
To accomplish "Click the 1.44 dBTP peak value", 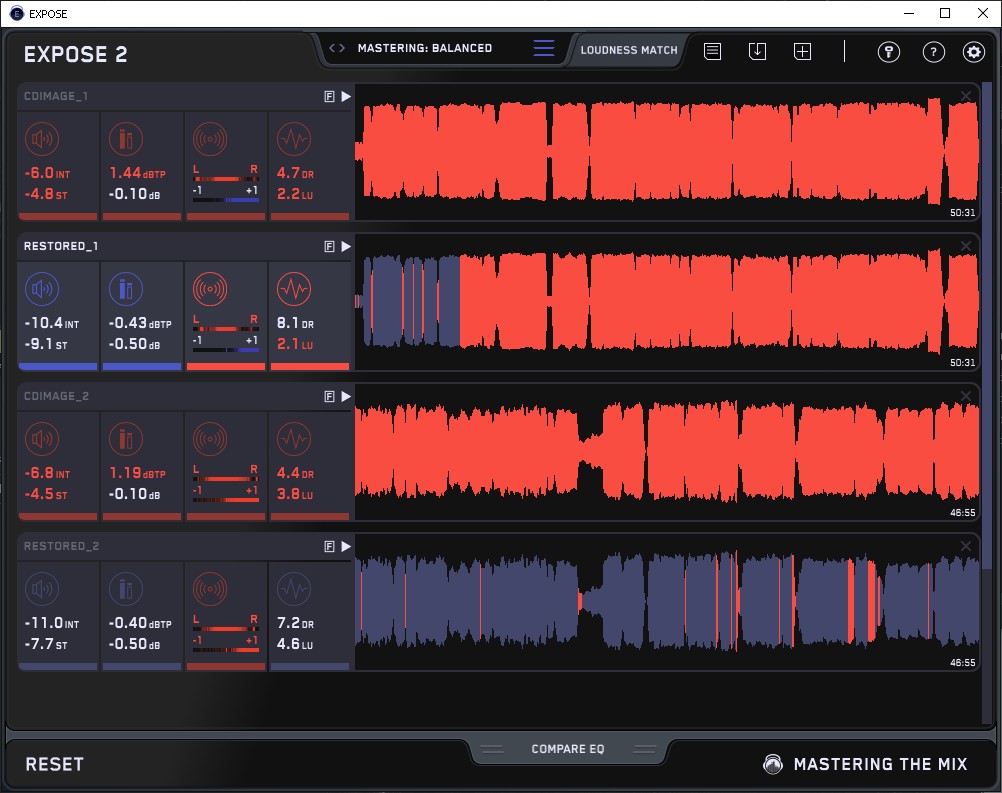I will 137,173.
